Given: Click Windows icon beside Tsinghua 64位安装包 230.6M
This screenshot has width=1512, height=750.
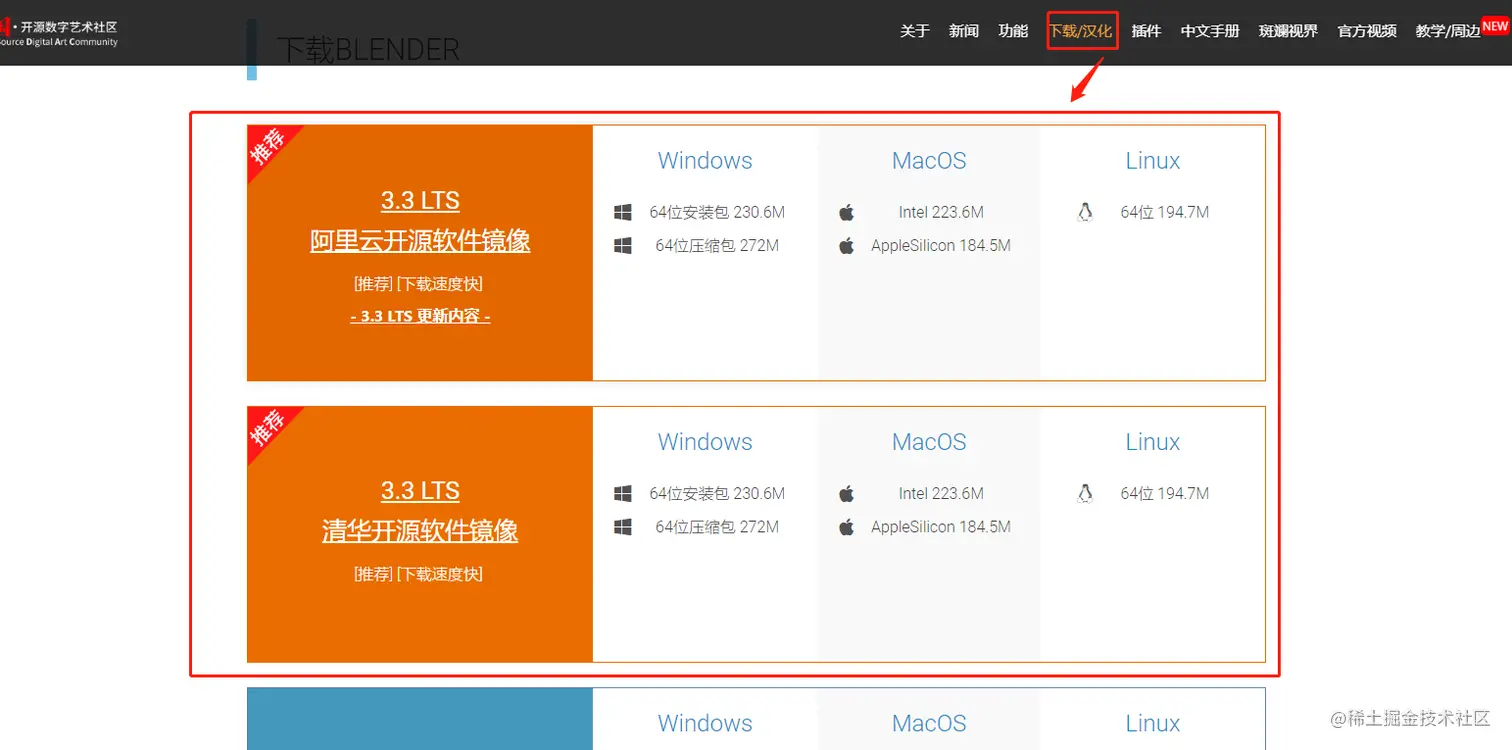Looking at the screenshot, I should (623, 493).
